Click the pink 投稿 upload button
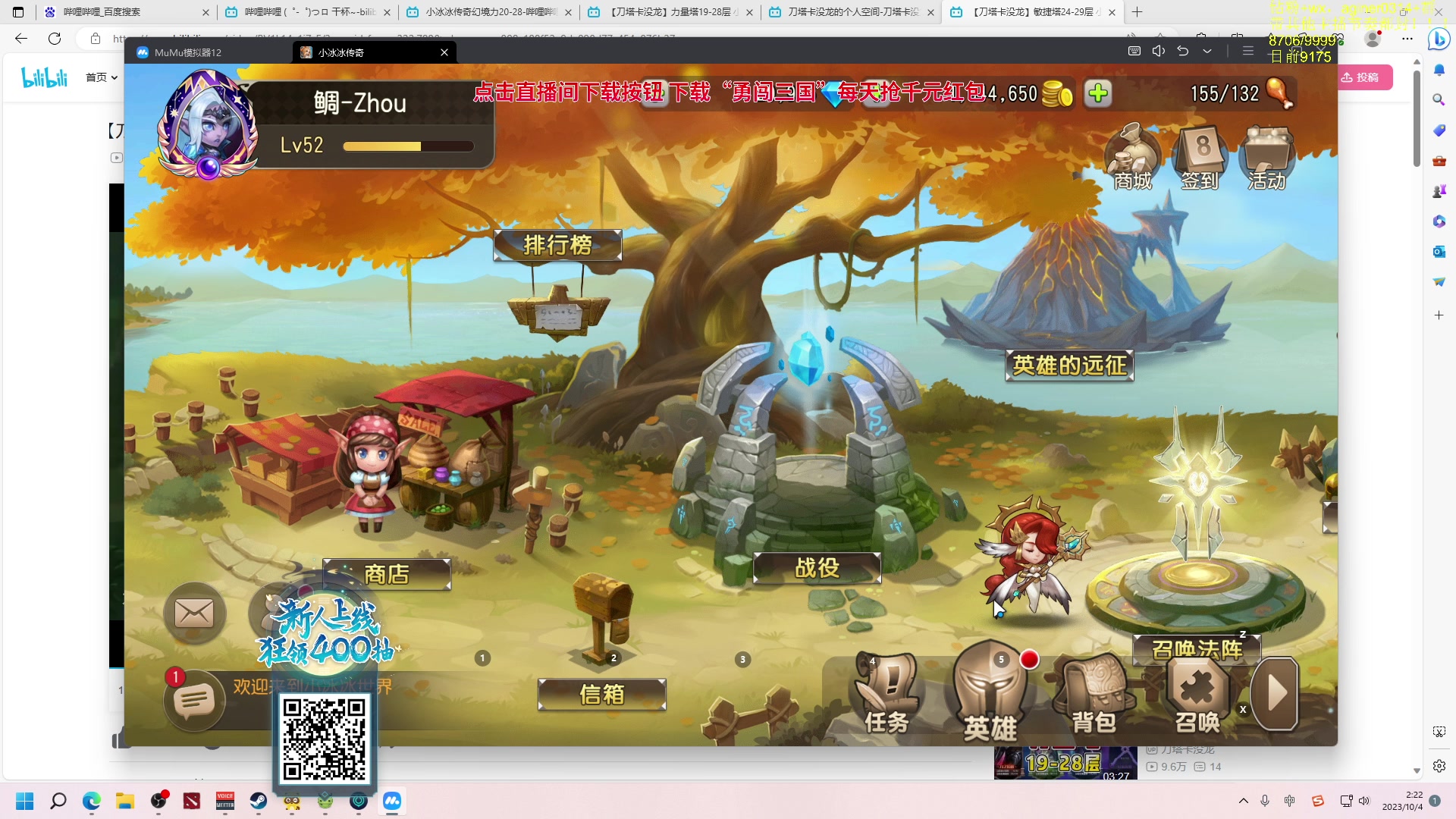The image size is (1456, 819). (1363, 77)
